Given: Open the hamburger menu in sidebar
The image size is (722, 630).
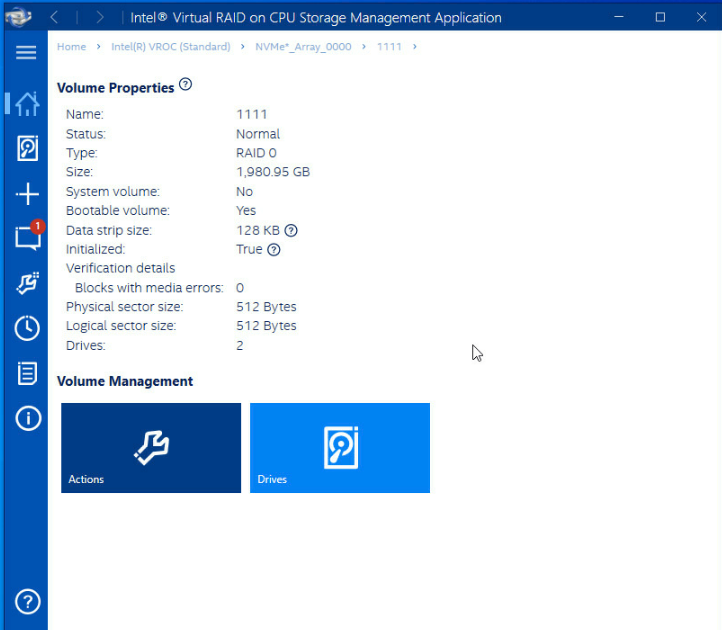Looking at the screenshot, I should point(26,52).
